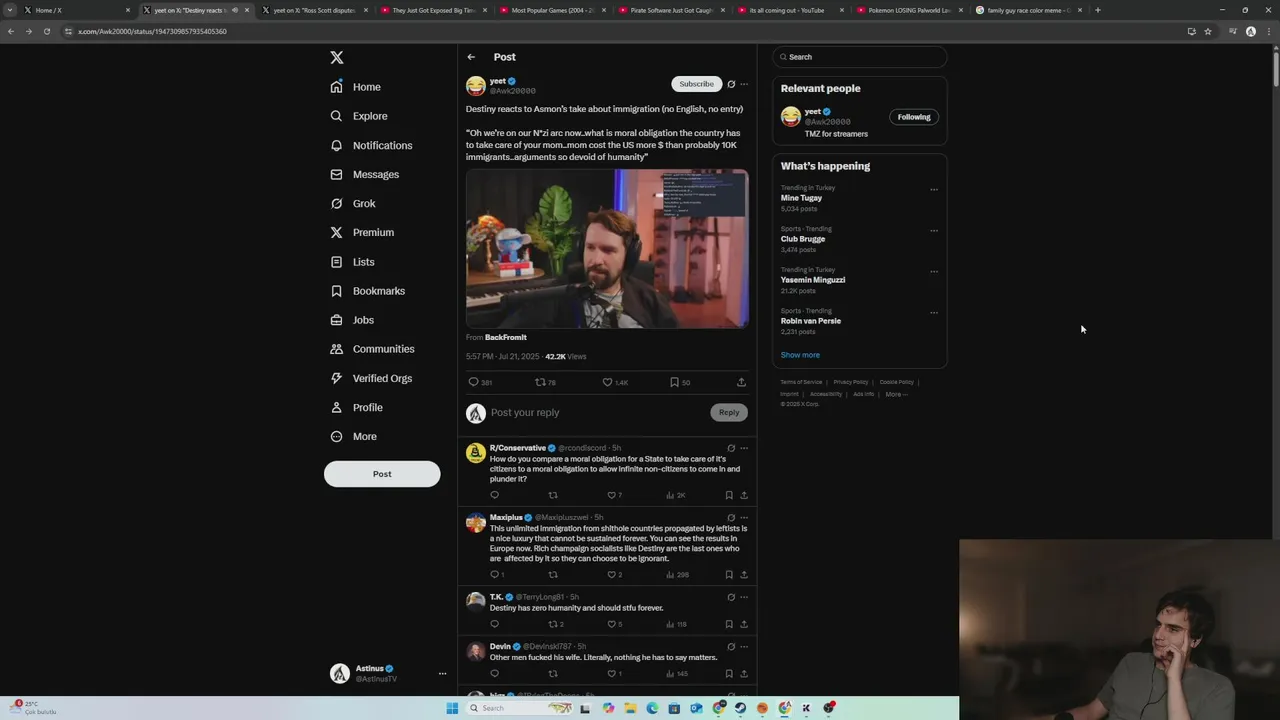Screen dimensions: 1280x720
Task: Repost the R/Conservative reply
Action: pos(553,495)
